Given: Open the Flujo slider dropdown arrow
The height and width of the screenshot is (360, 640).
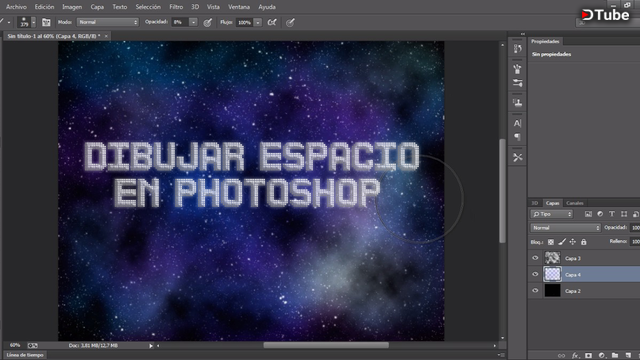Looking at the screenshot, I should tap(258, 22).
